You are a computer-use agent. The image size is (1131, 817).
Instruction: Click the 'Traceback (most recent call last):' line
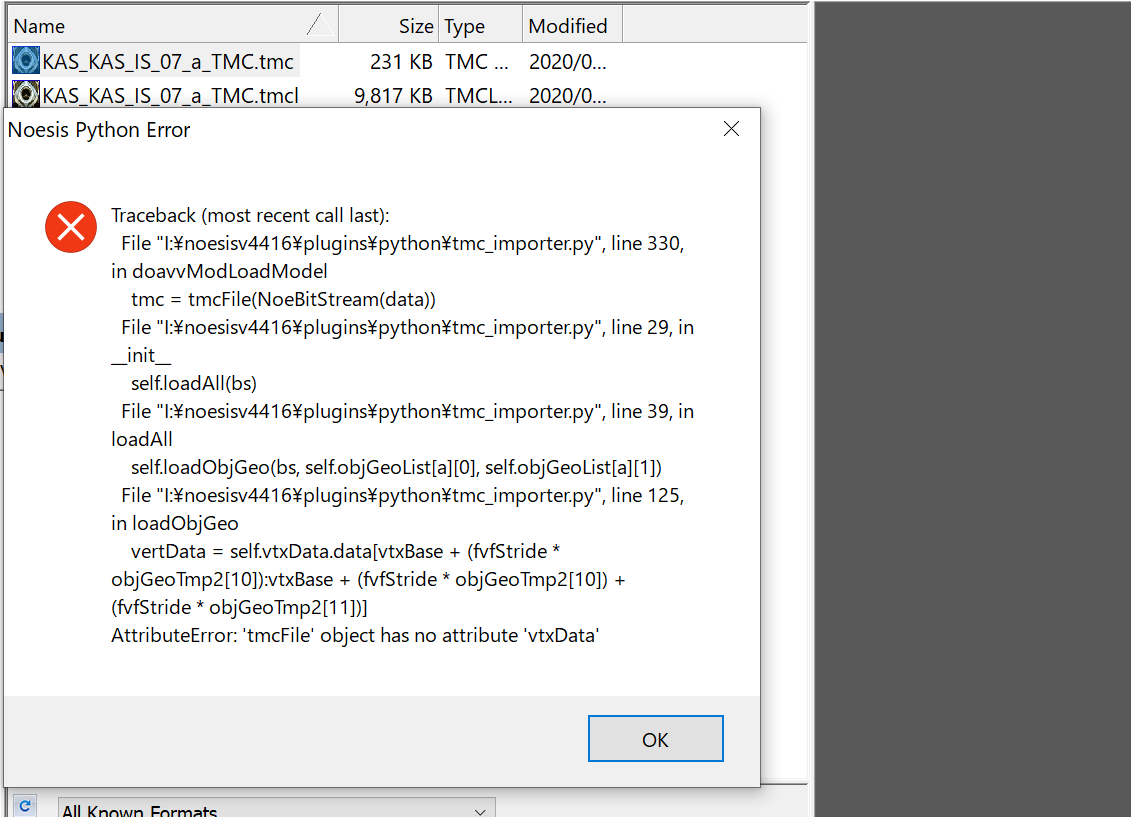tap(250, 216)
